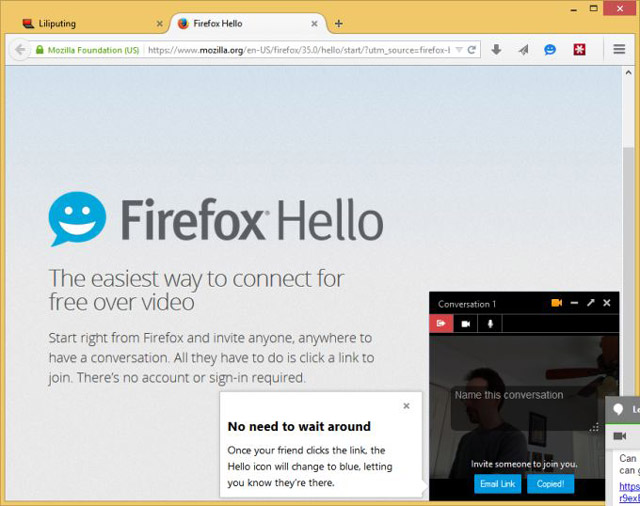Open the Downloads arrow icon
The height and width of the screenshot is (506, 640).
point(496,50)
